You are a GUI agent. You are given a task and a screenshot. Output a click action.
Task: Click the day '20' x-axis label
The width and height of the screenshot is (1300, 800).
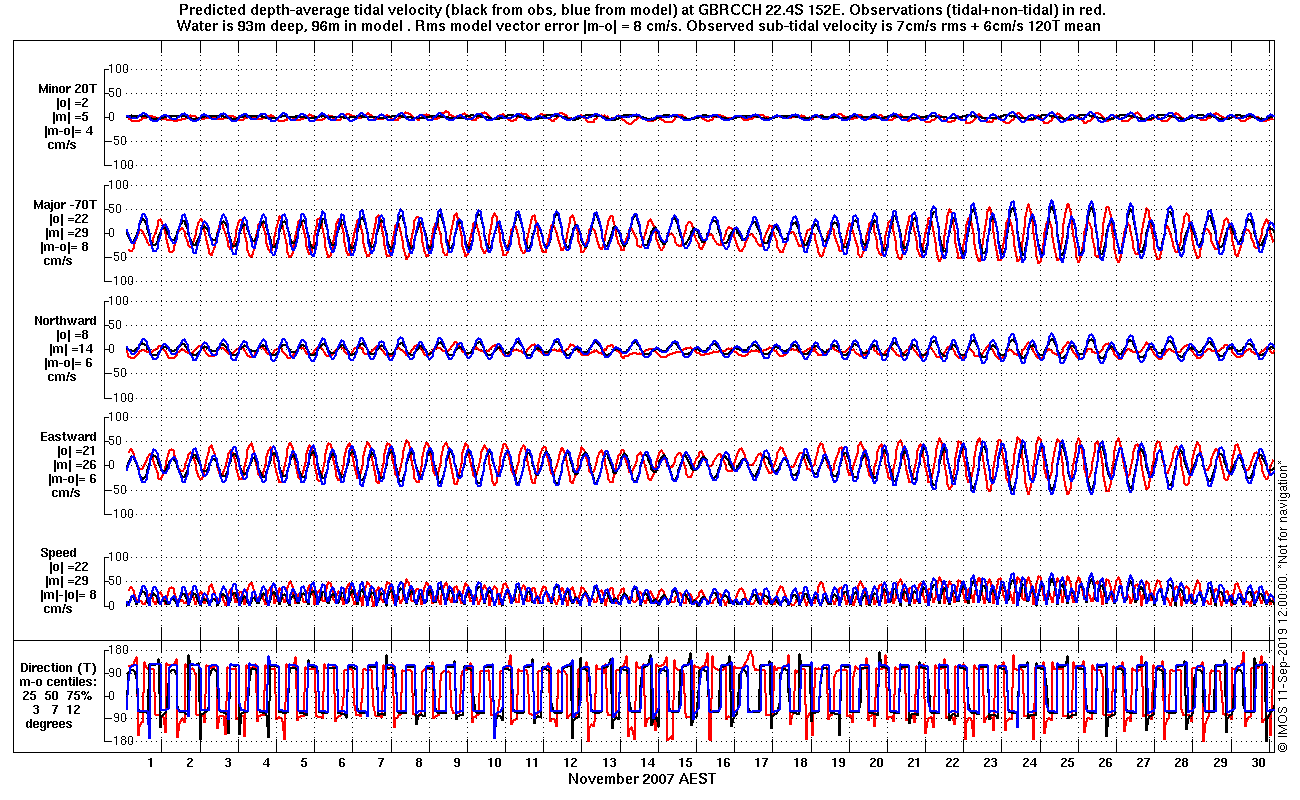(x=877, y=762)
